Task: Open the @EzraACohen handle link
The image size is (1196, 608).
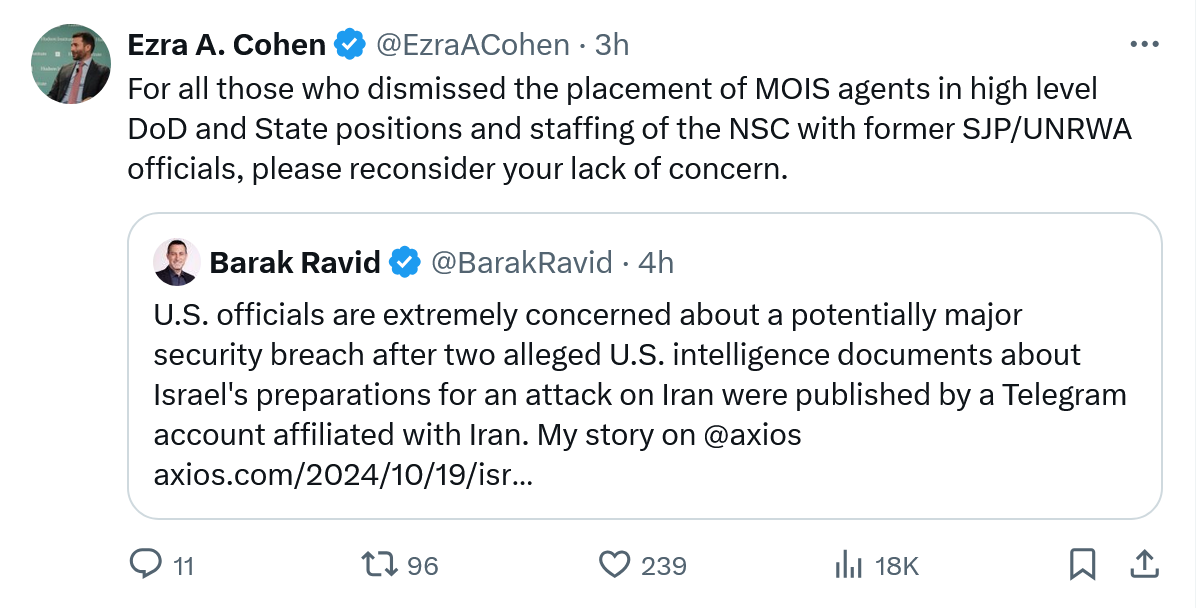Action: (x=472, y=45)
